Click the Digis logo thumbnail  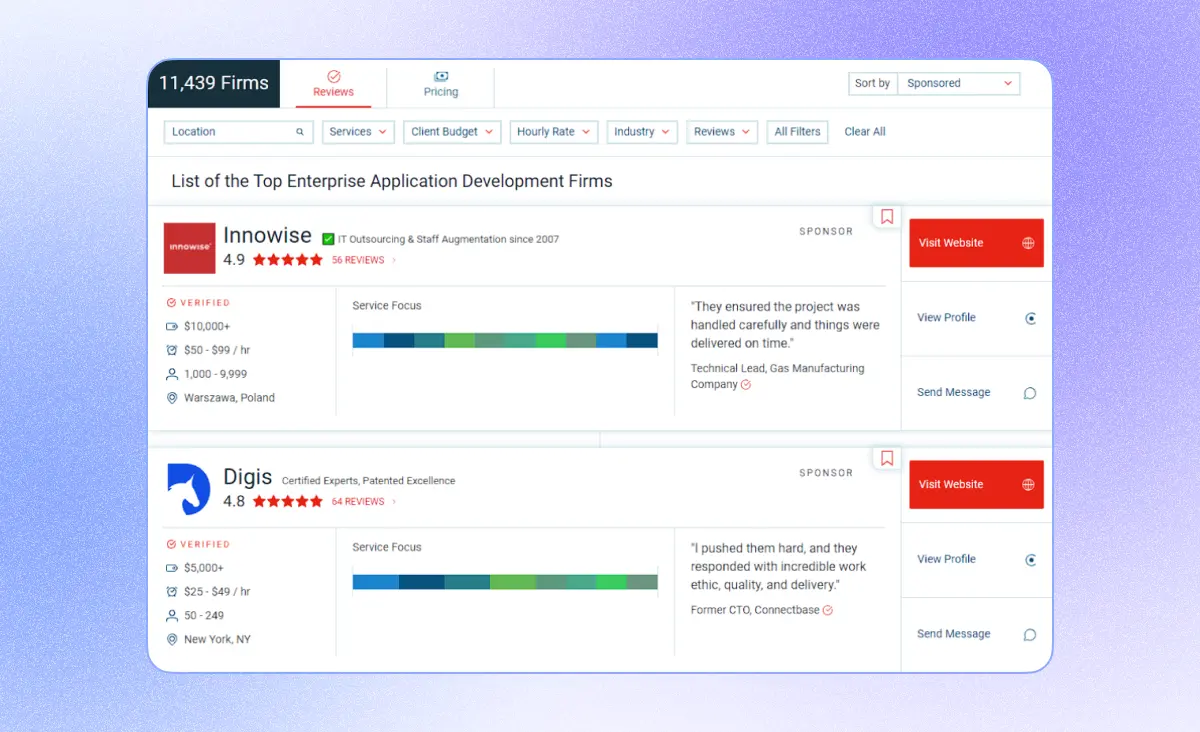click(188, 489)
